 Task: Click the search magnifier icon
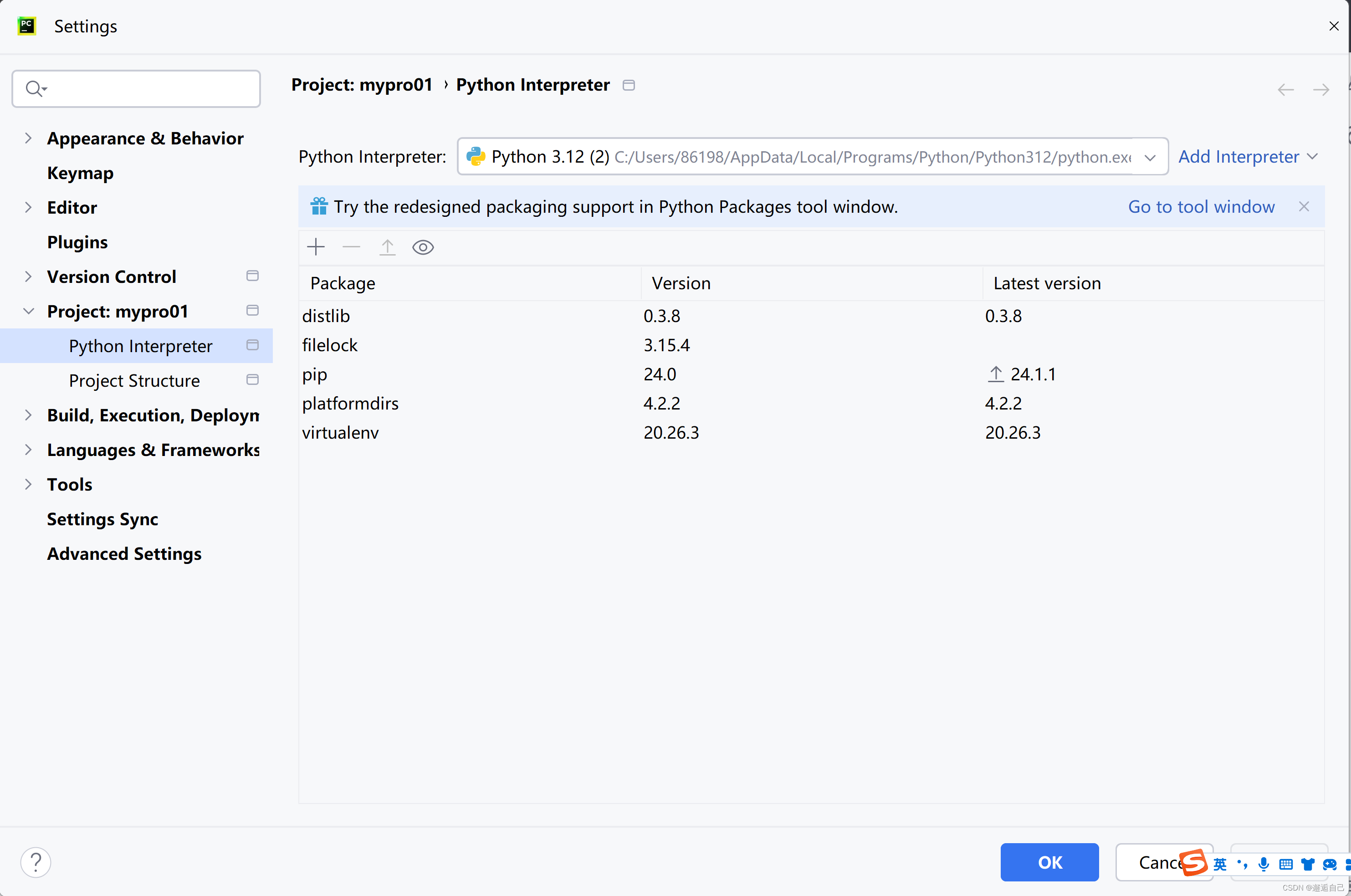pos(36,88)
